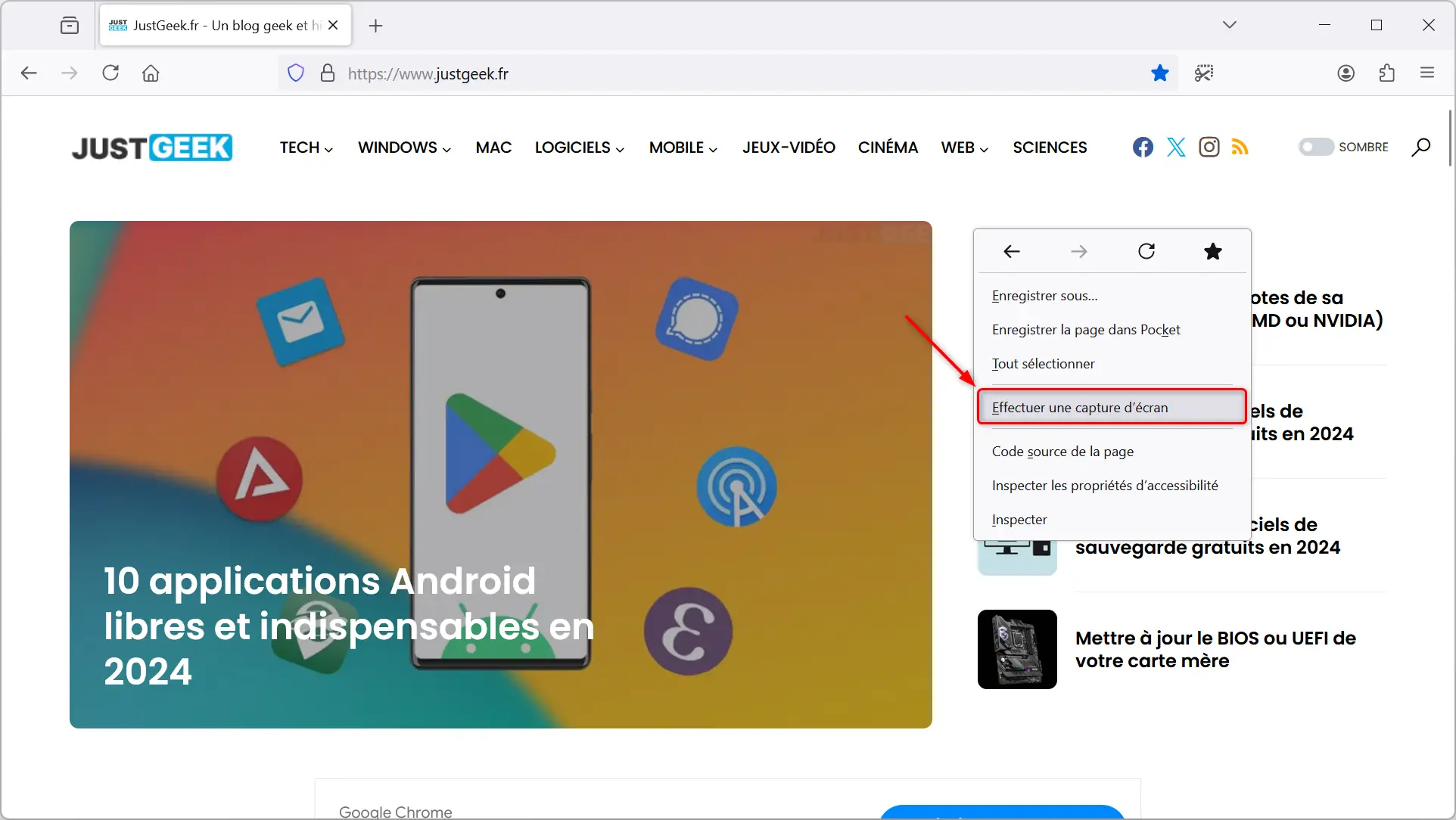Open the MAC section
This screenshot has height=820, width=1456.
493,148
